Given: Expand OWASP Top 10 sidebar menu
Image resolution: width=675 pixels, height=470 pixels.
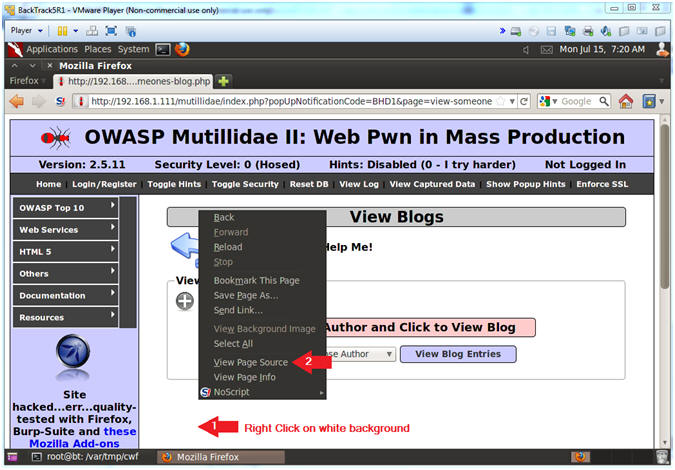Looking at the screenshot, I should point(65,208).
